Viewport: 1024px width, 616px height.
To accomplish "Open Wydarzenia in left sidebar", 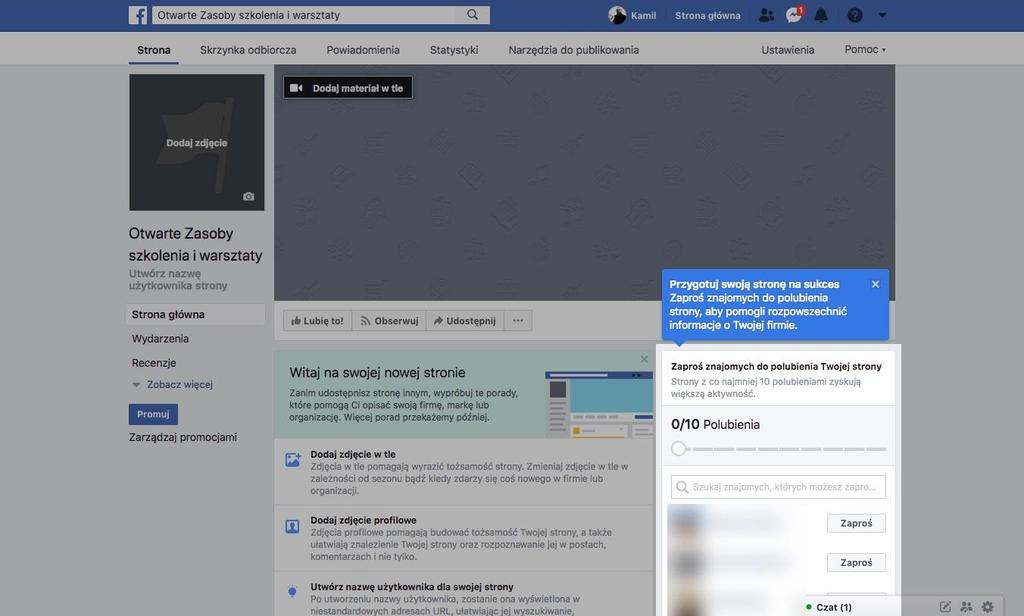I will pyautogui.click(x=160, y=338).
